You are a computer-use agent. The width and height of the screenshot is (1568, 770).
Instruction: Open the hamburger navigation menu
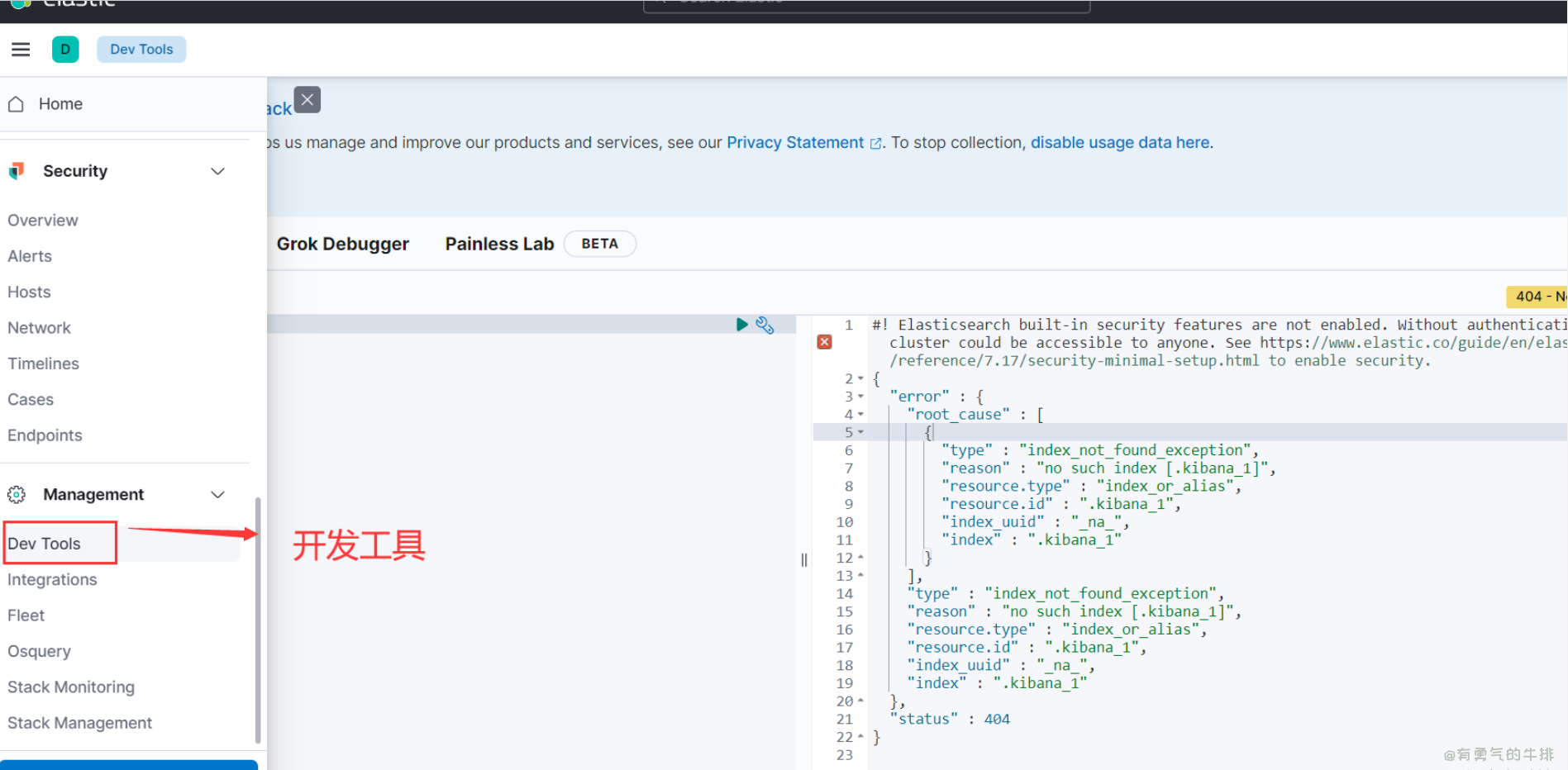click(x=21, y=50)
